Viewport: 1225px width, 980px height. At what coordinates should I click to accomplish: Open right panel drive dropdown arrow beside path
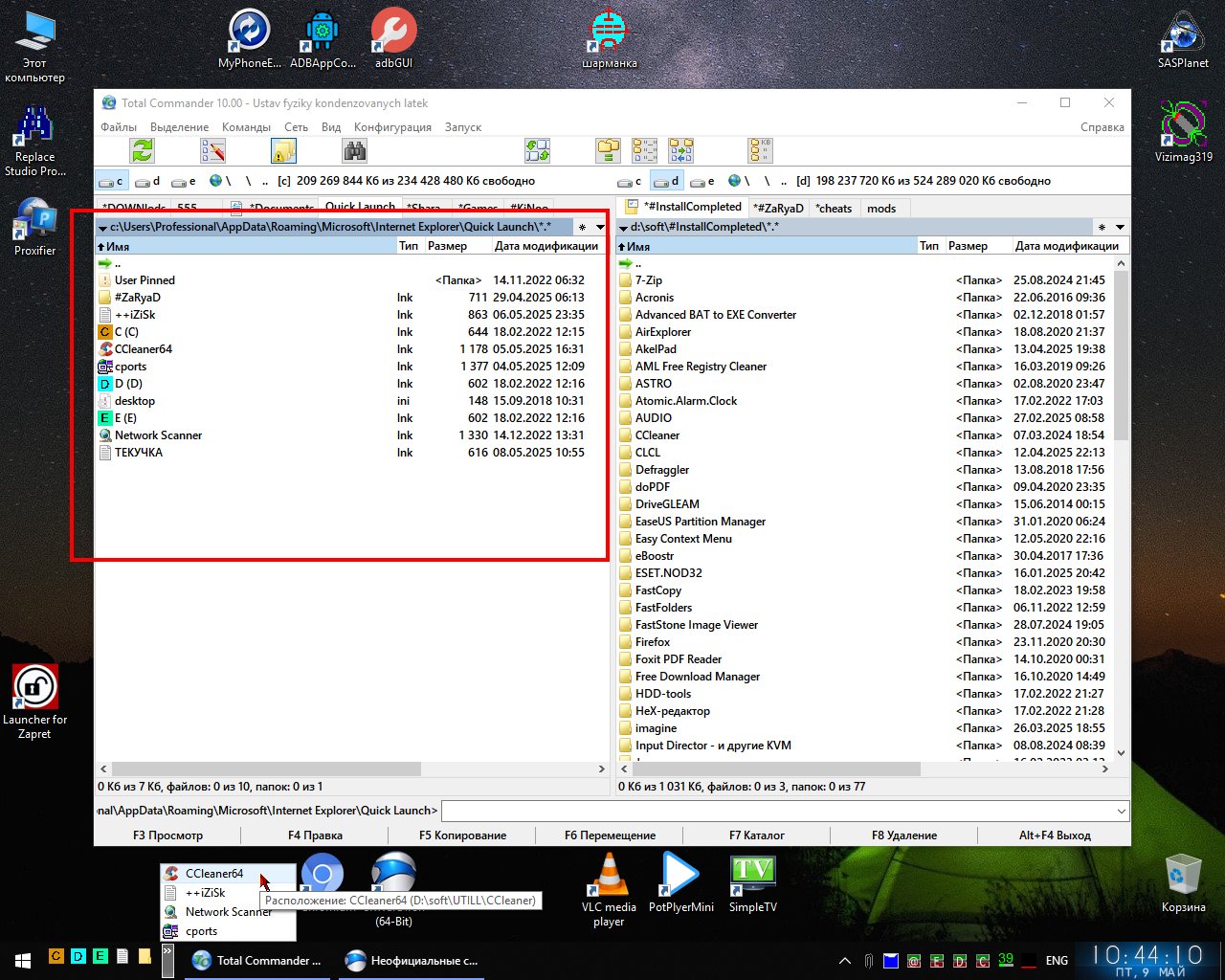click(623, 228)
